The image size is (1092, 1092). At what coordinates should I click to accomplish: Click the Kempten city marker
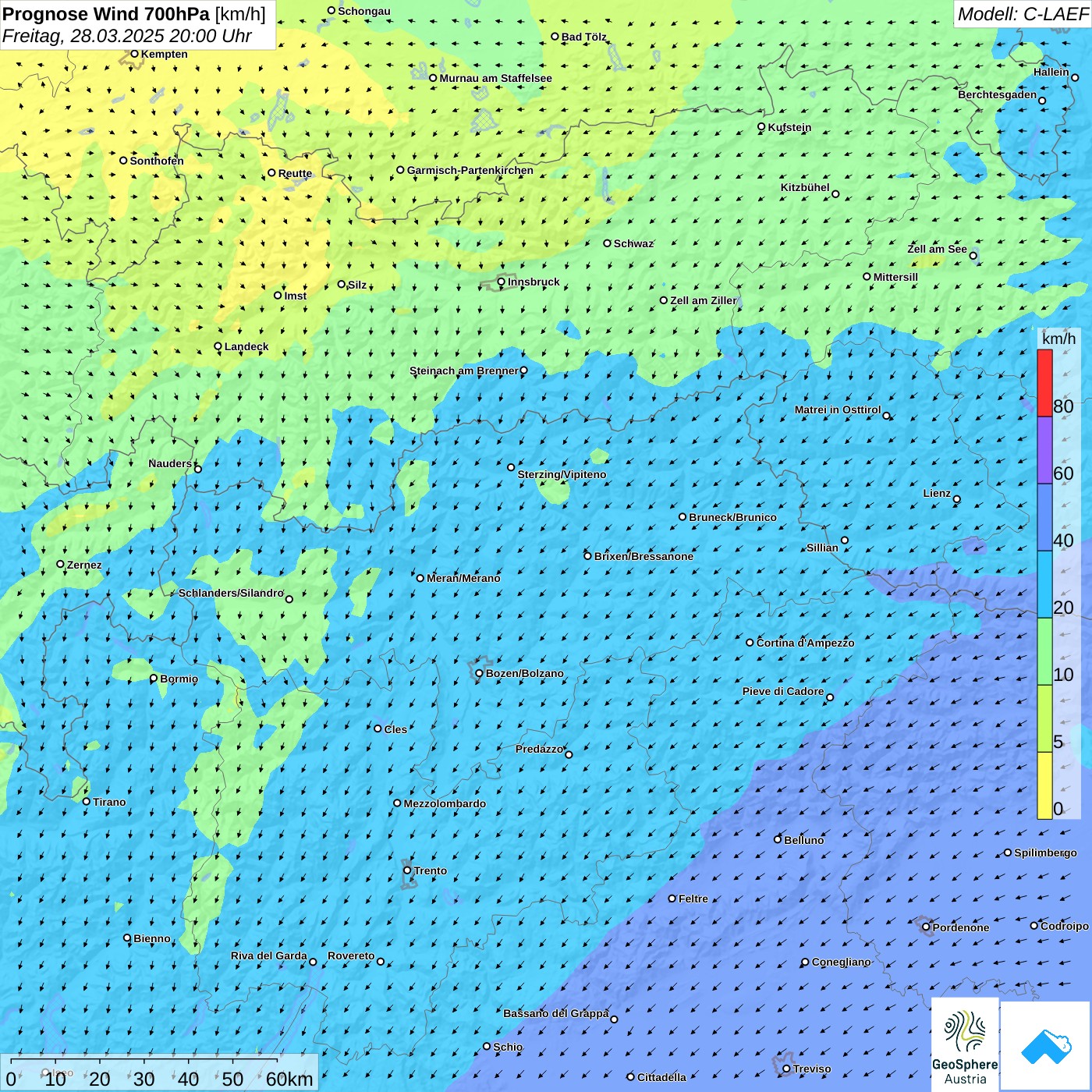click(x=134, y=54)
